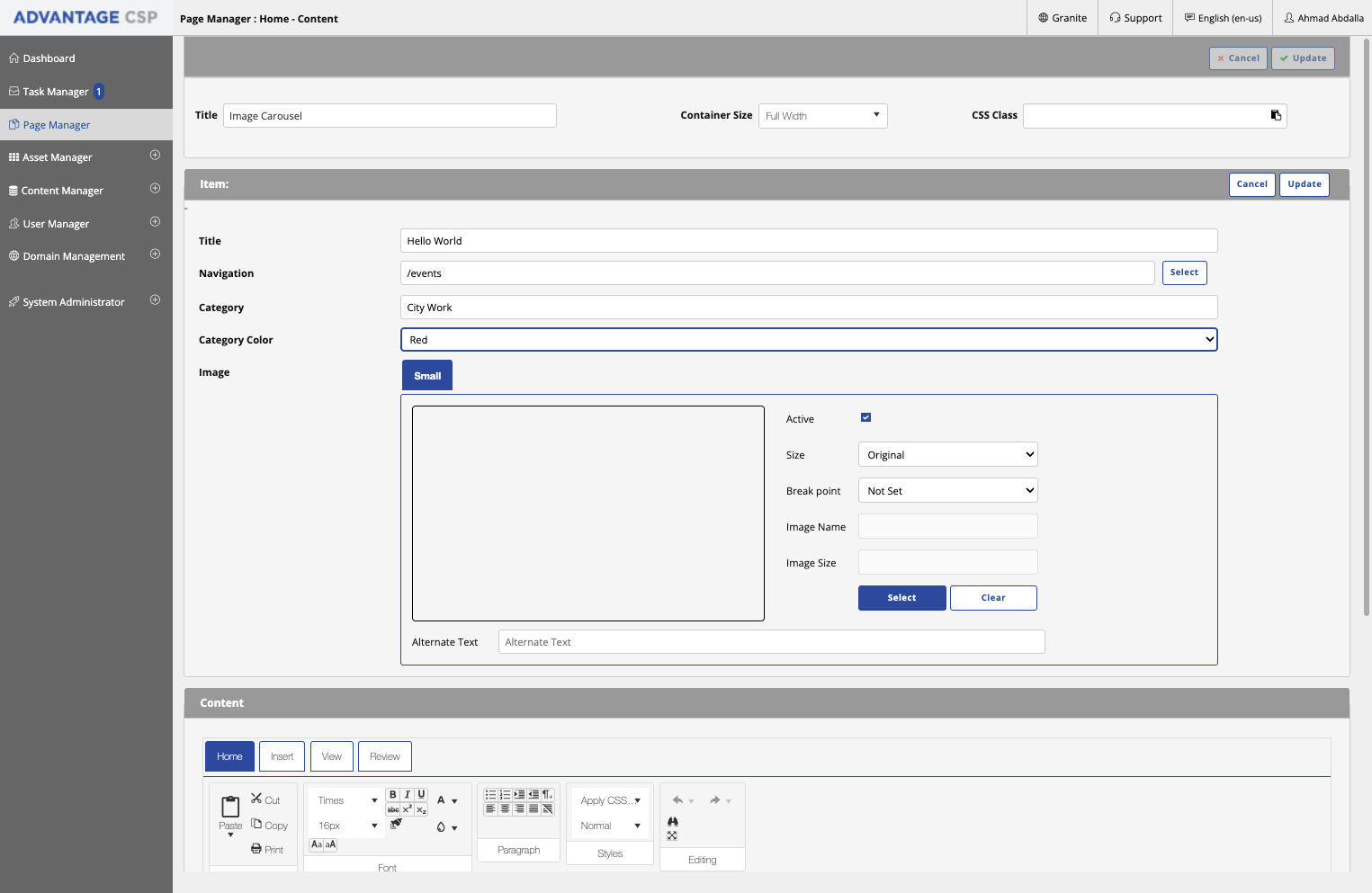Click the blue image Select button
Image resolution: width=1372 pixels, height=893 pixels.
click(902, 598)
